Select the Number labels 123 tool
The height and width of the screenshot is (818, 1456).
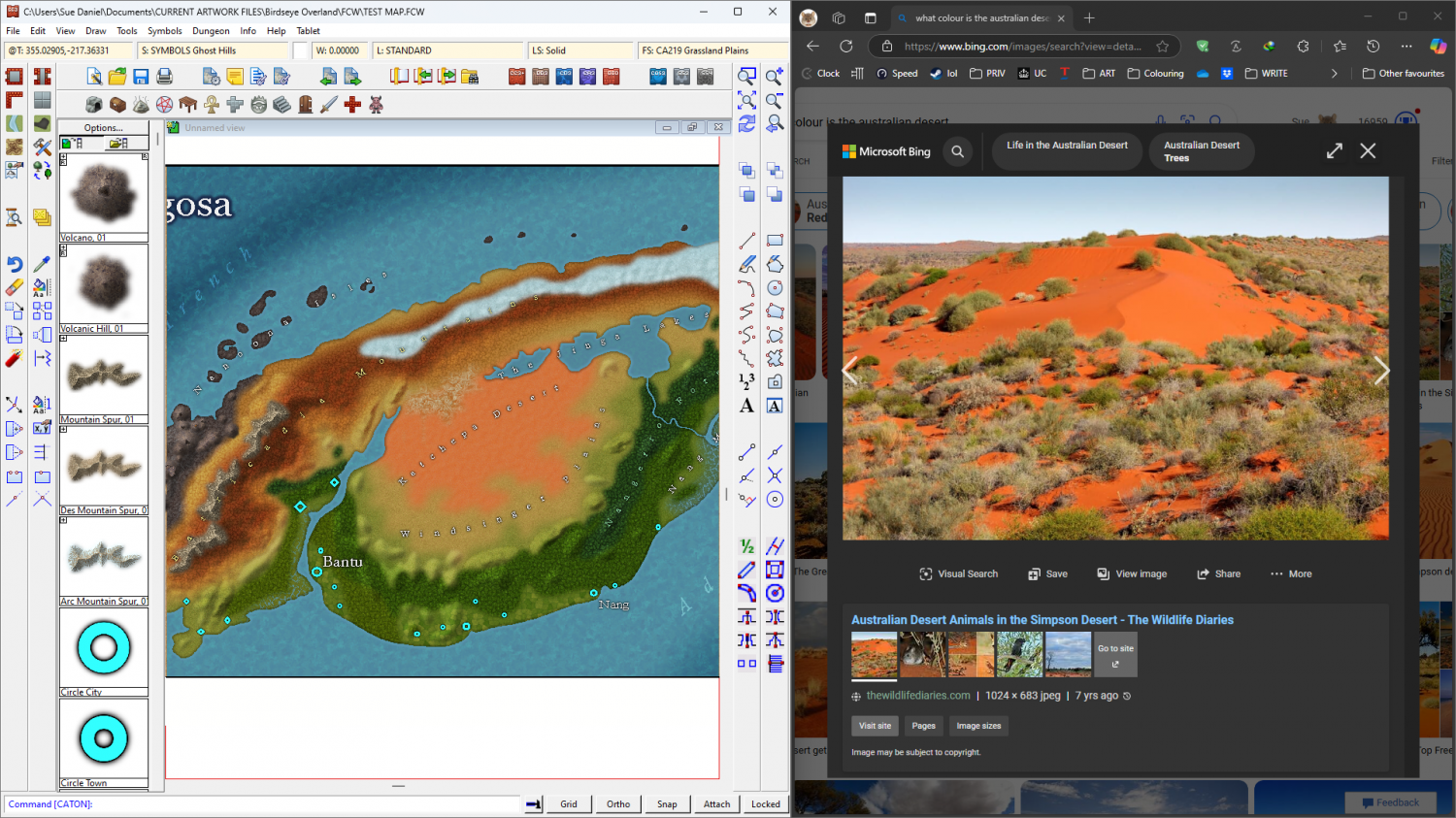point(746,382)
